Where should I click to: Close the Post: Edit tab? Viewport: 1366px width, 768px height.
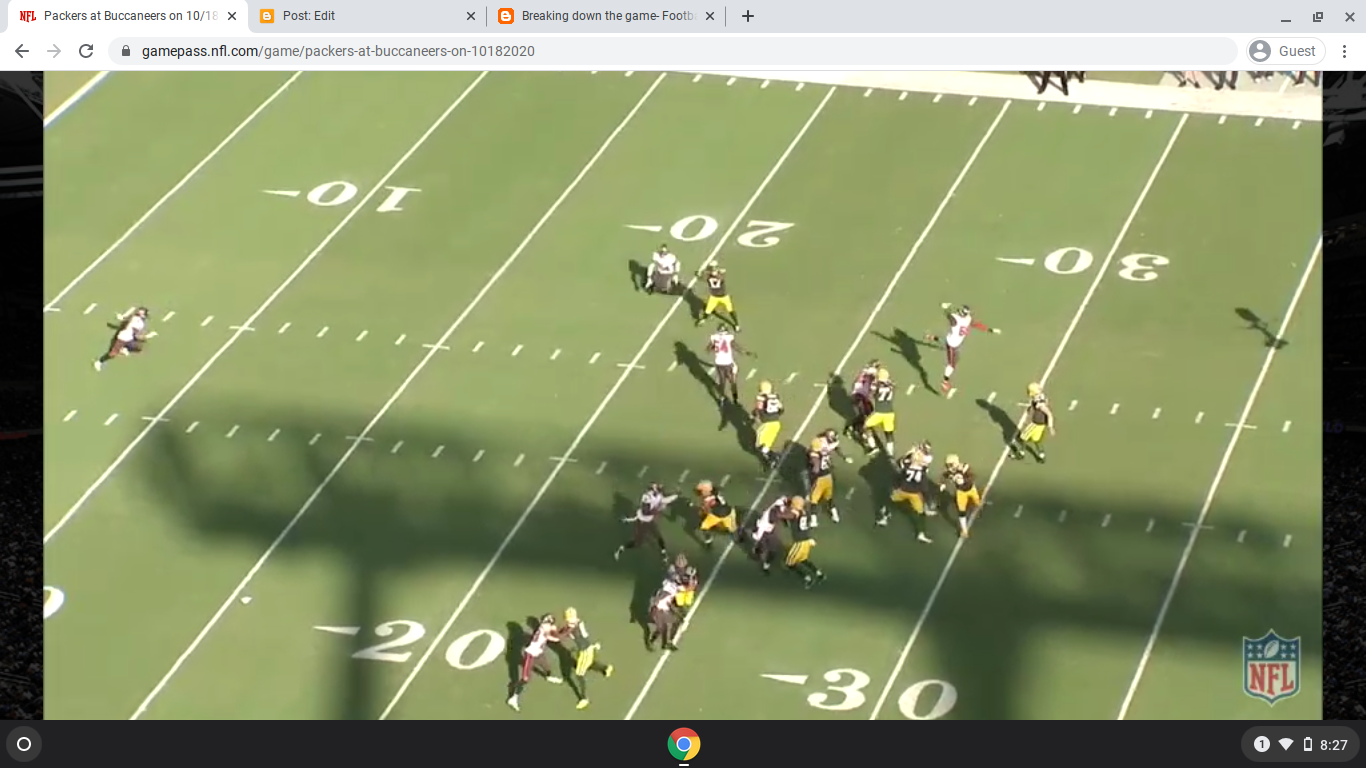[x=470, y=16]
